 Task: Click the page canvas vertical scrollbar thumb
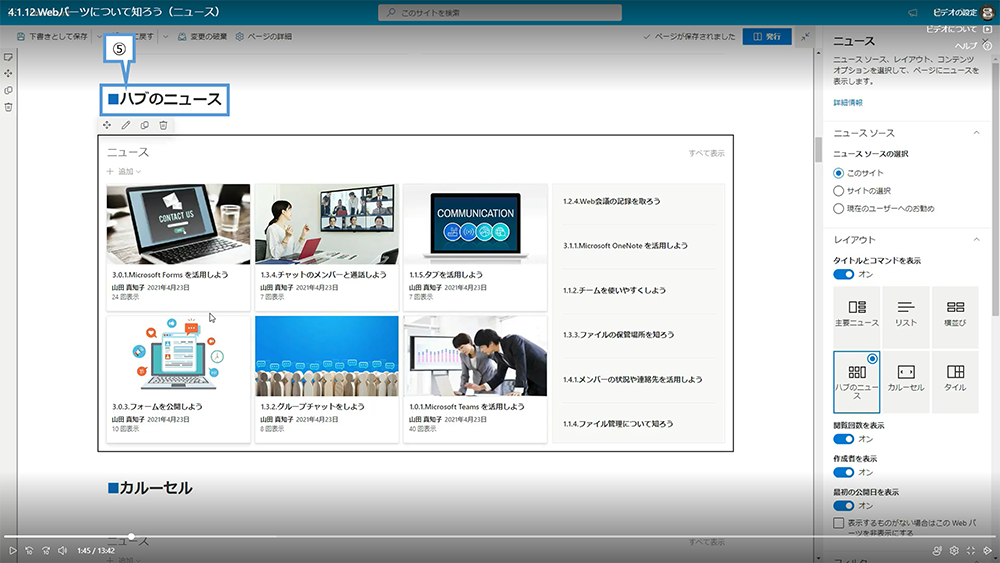818,150
